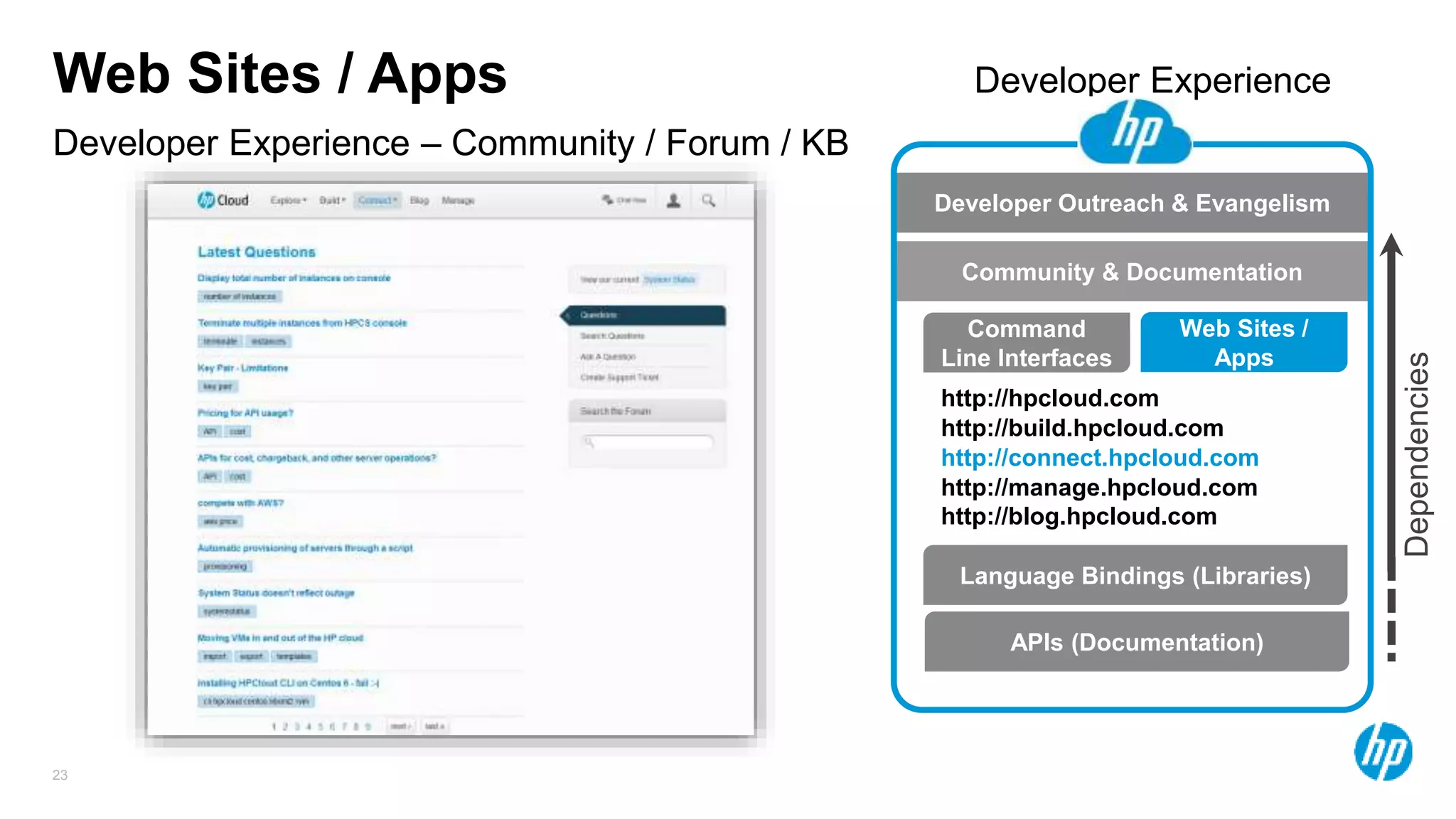Open question 'Pricing for API usage?'
This screenshot has width=1456, height=819.
pyautogui.click(x=245, y=412)
